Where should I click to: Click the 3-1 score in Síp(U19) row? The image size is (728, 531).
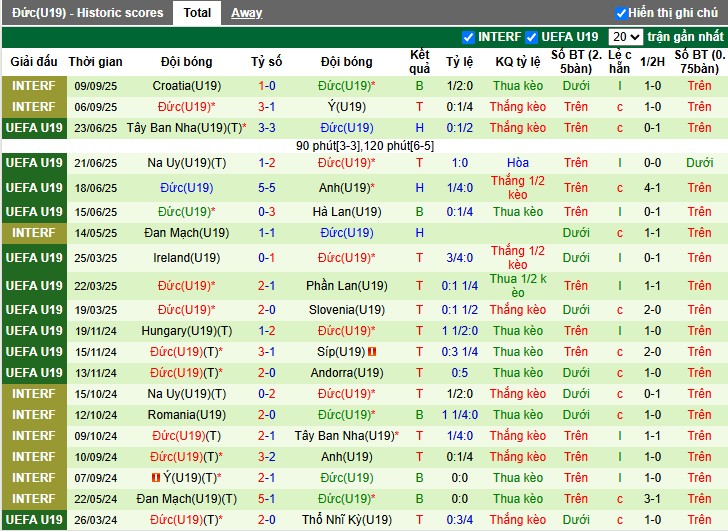tap(266, 352)
